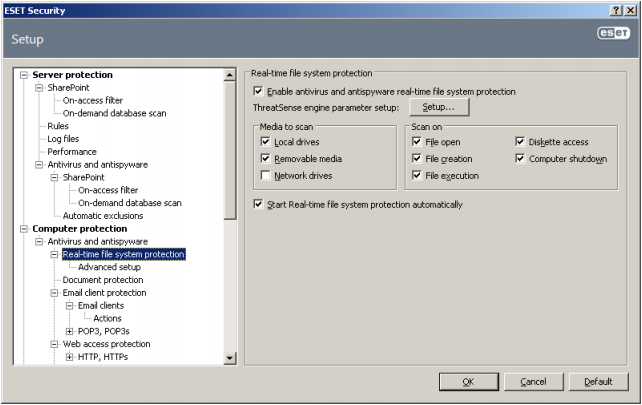
Task: Select On-access filter above Automatic exclusions
Action: click(108, 190)
